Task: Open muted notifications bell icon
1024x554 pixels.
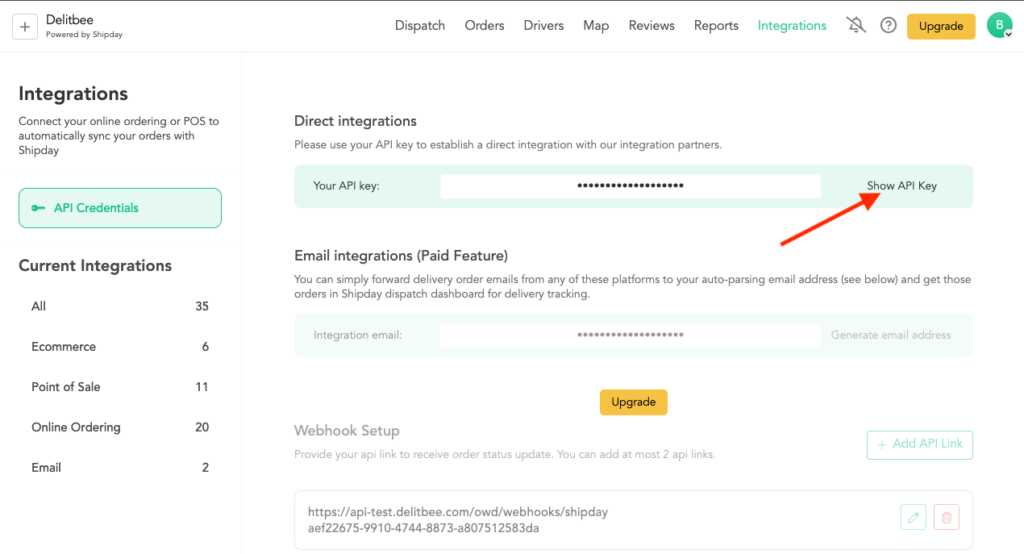Action: (856, 25)
